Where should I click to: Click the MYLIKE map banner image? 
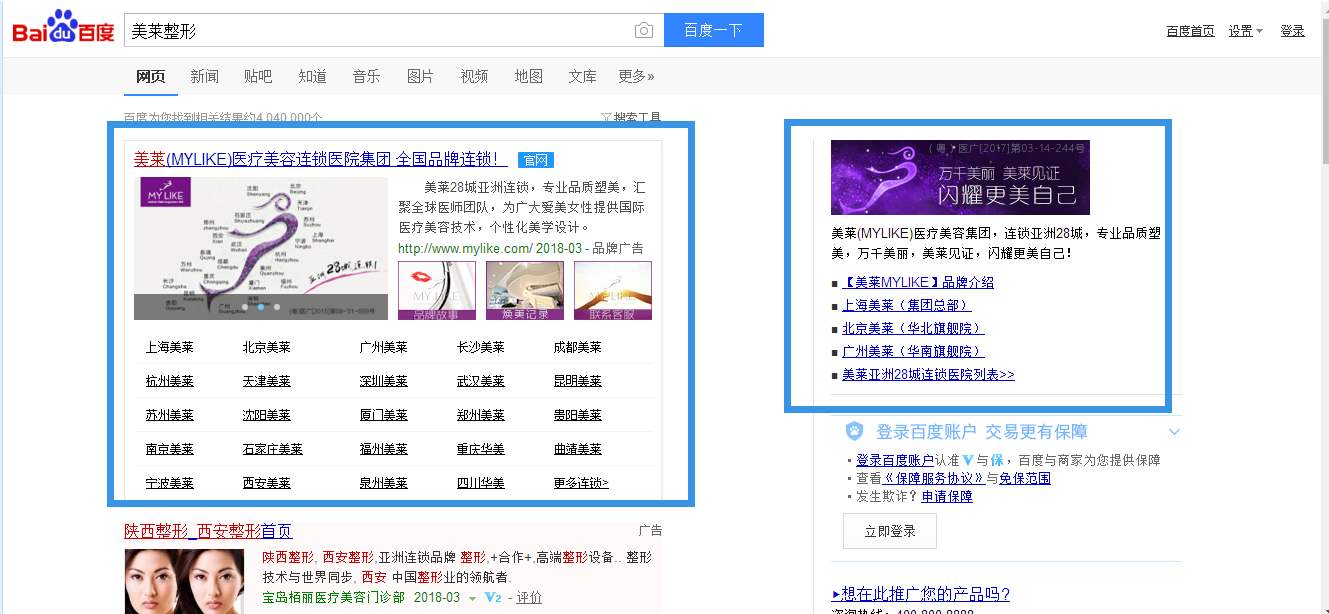261,249
